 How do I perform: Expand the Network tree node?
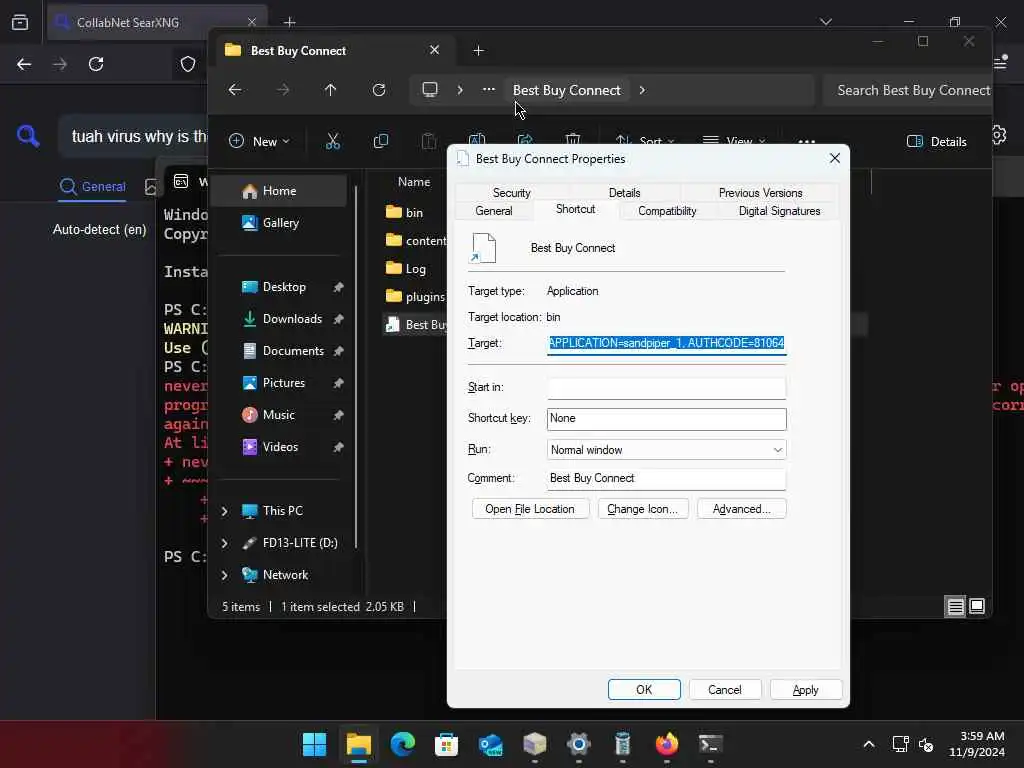225,575
